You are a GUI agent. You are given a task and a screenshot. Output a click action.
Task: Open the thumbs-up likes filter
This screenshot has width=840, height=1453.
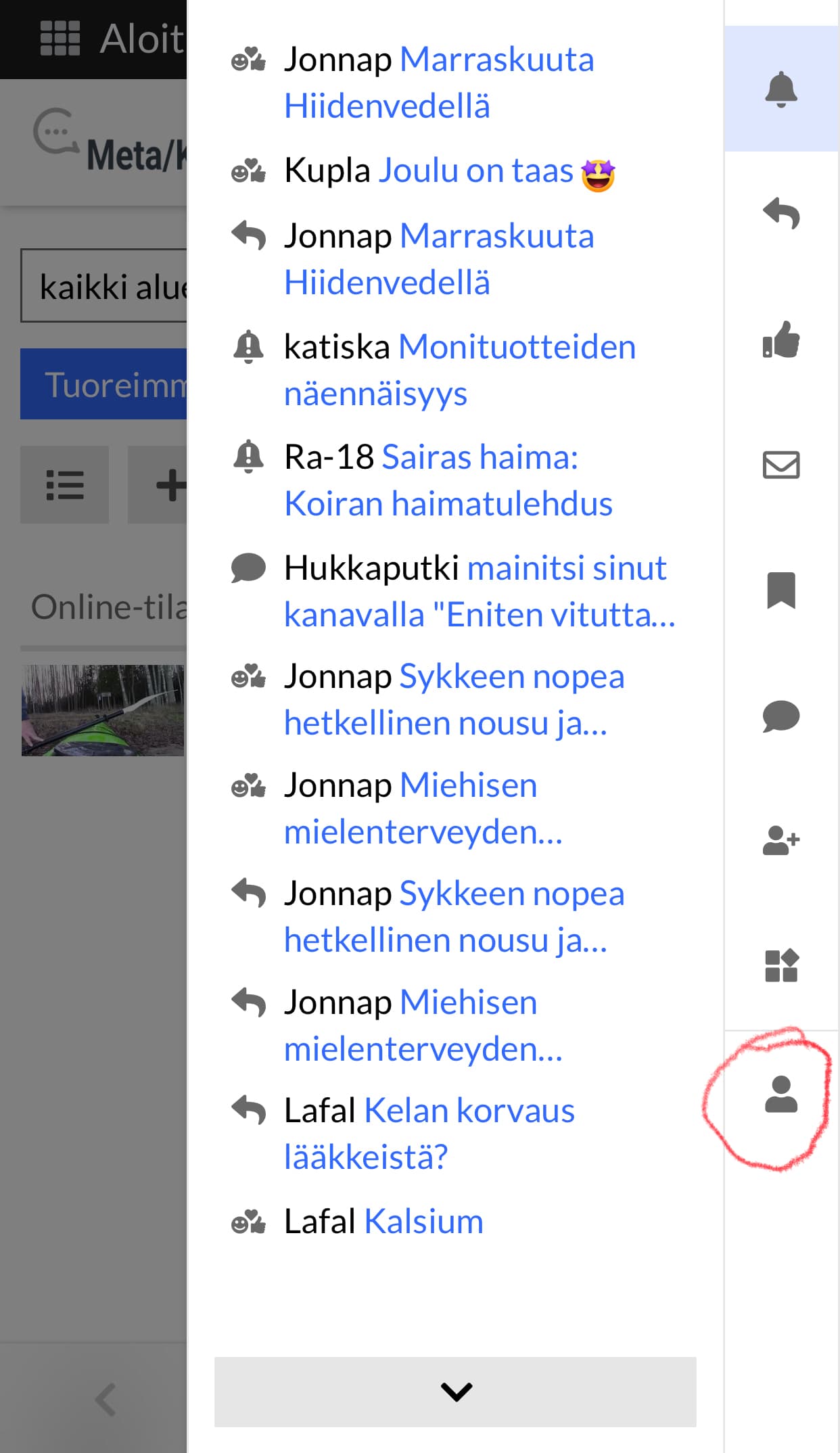[781, 340]
